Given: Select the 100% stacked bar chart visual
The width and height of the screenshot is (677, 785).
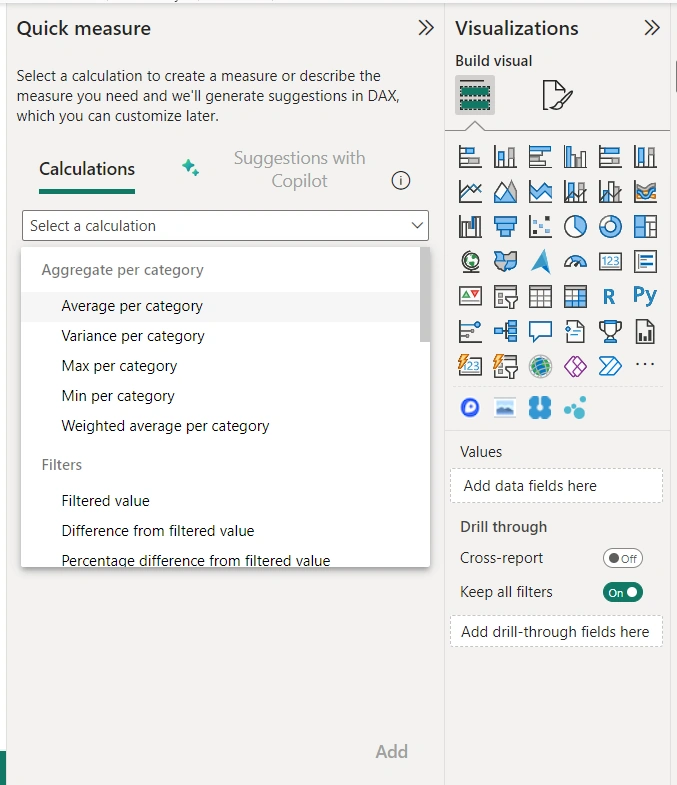Looking at the screenshot, I should 610,157.
